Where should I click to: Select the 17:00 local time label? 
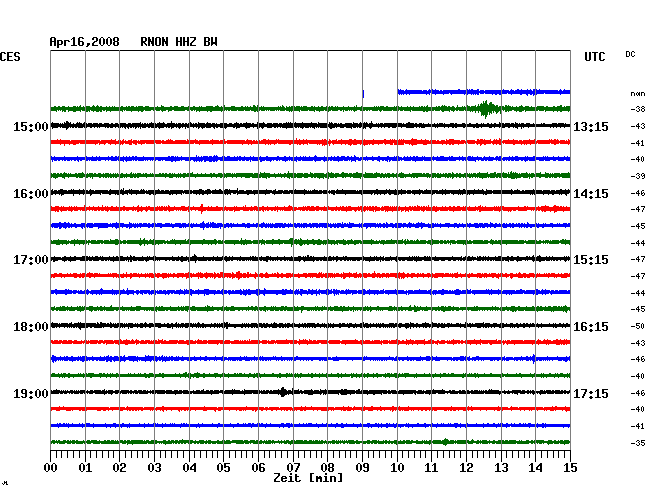coord(31,260)
